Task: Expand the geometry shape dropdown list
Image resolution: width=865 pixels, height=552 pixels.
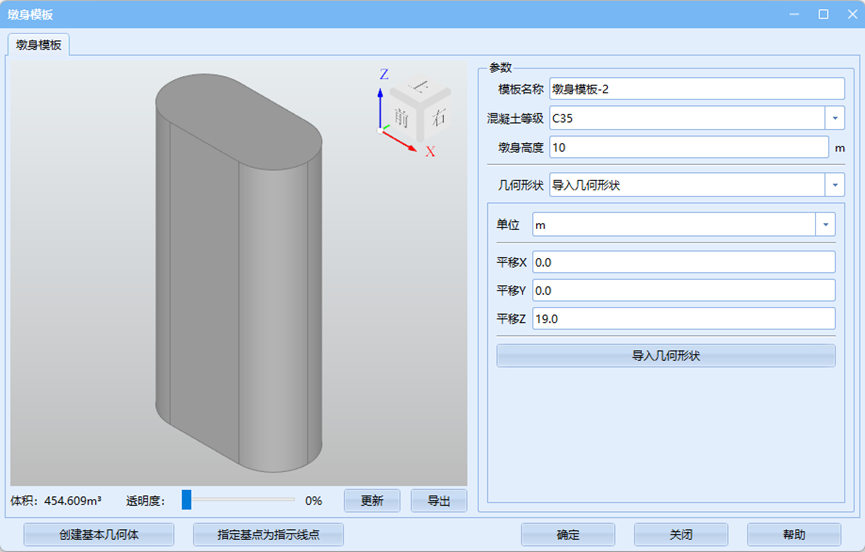Action: 835,185
